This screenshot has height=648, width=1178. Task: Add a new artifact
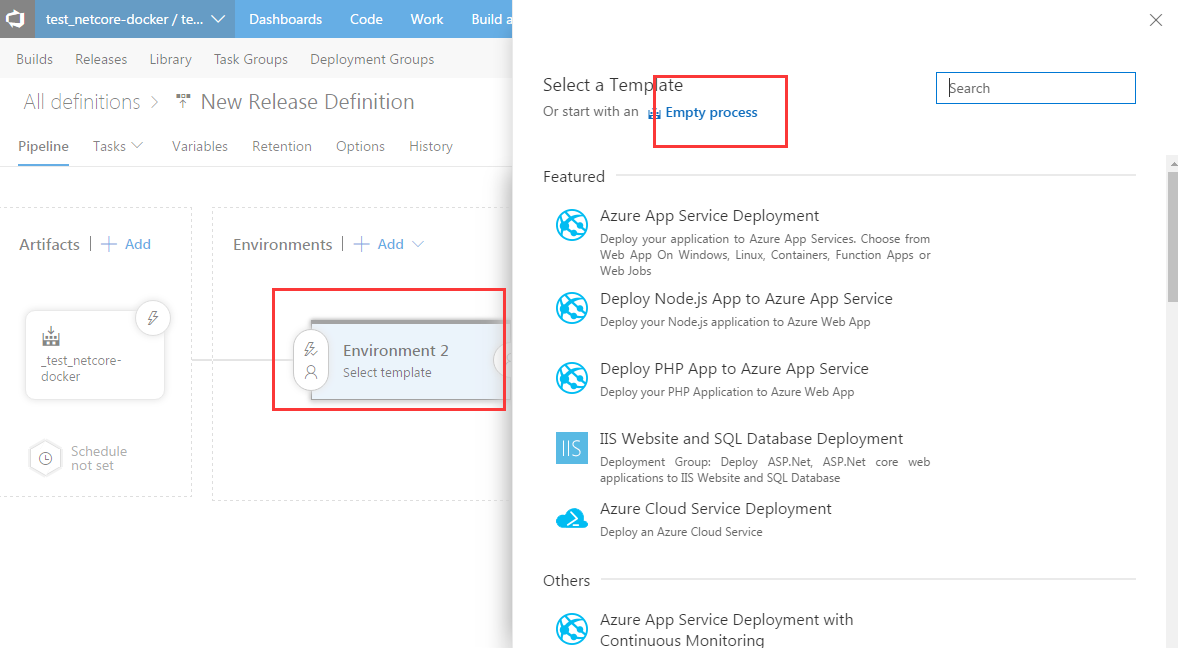[126, 244]
